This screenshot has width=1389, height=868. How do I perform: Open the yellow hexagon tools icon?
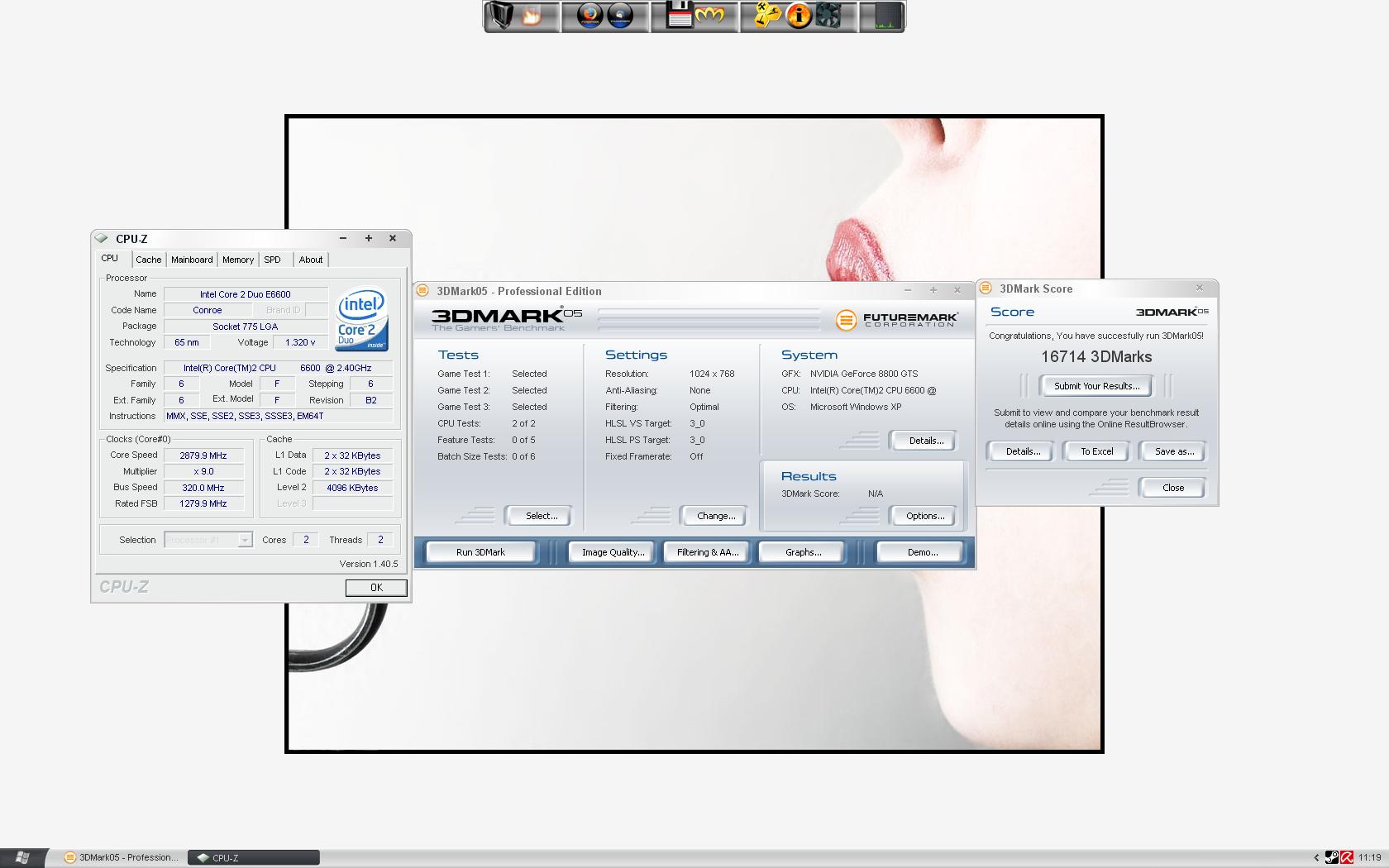pyautogui.click(x=768, y=16)
